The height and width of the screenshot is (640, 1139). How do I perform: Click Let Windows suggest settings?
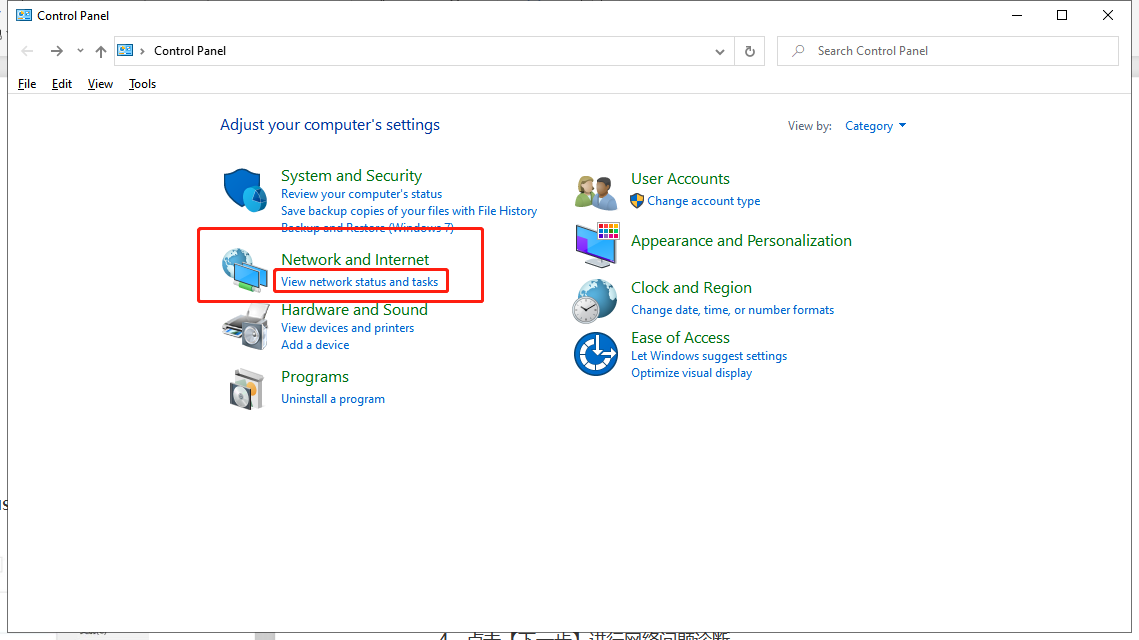(x=710, y=356)
